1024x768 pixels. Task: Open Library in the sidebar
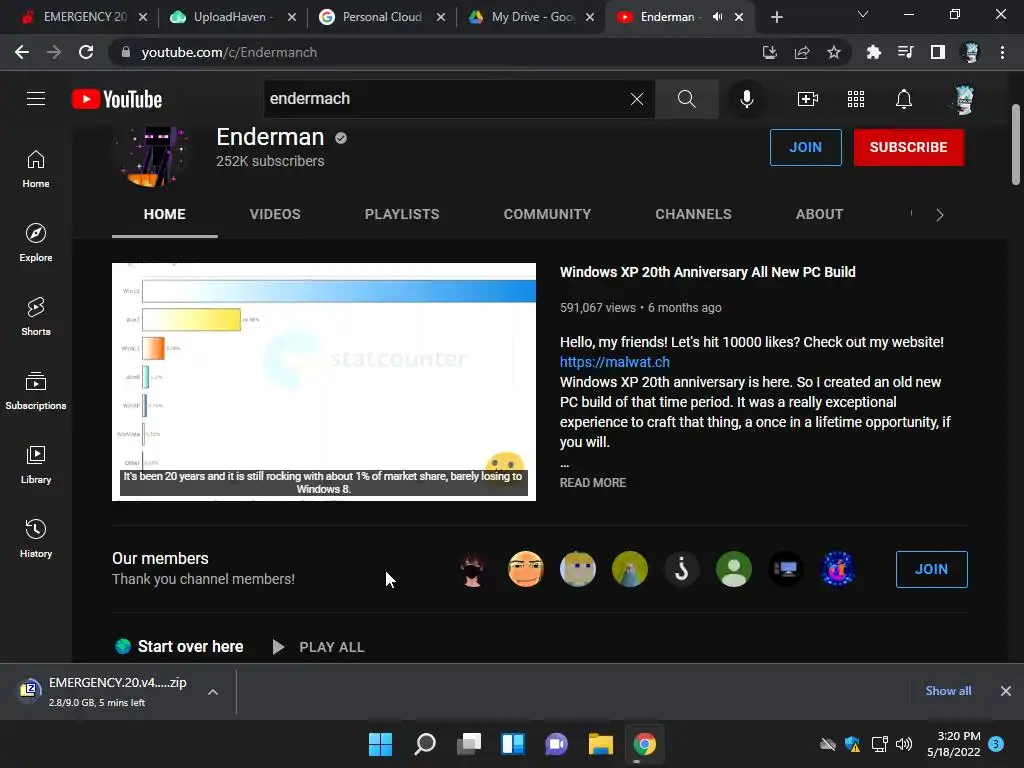[x=36, y=464]
